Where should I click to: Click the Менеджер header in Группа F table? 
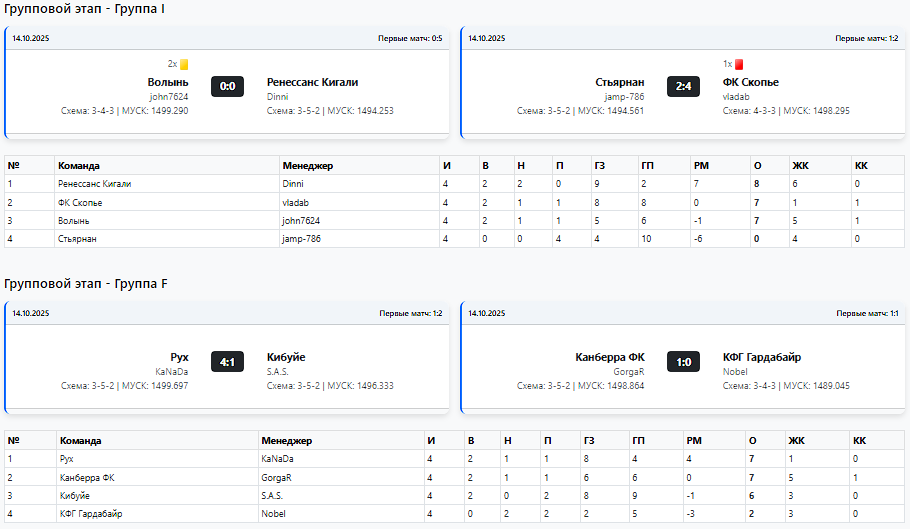(x=286, y=440)
